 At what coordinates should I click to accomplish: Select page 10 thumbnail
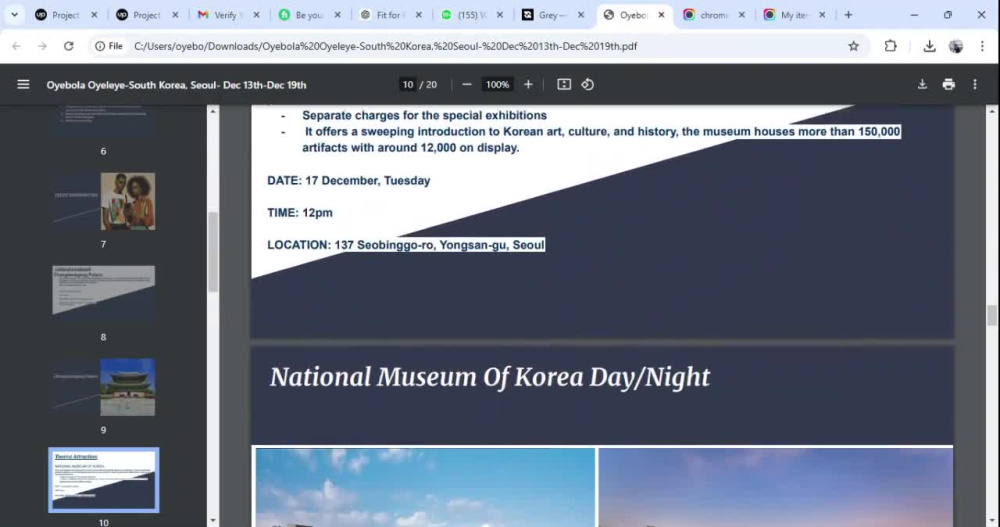pos(103,480)
